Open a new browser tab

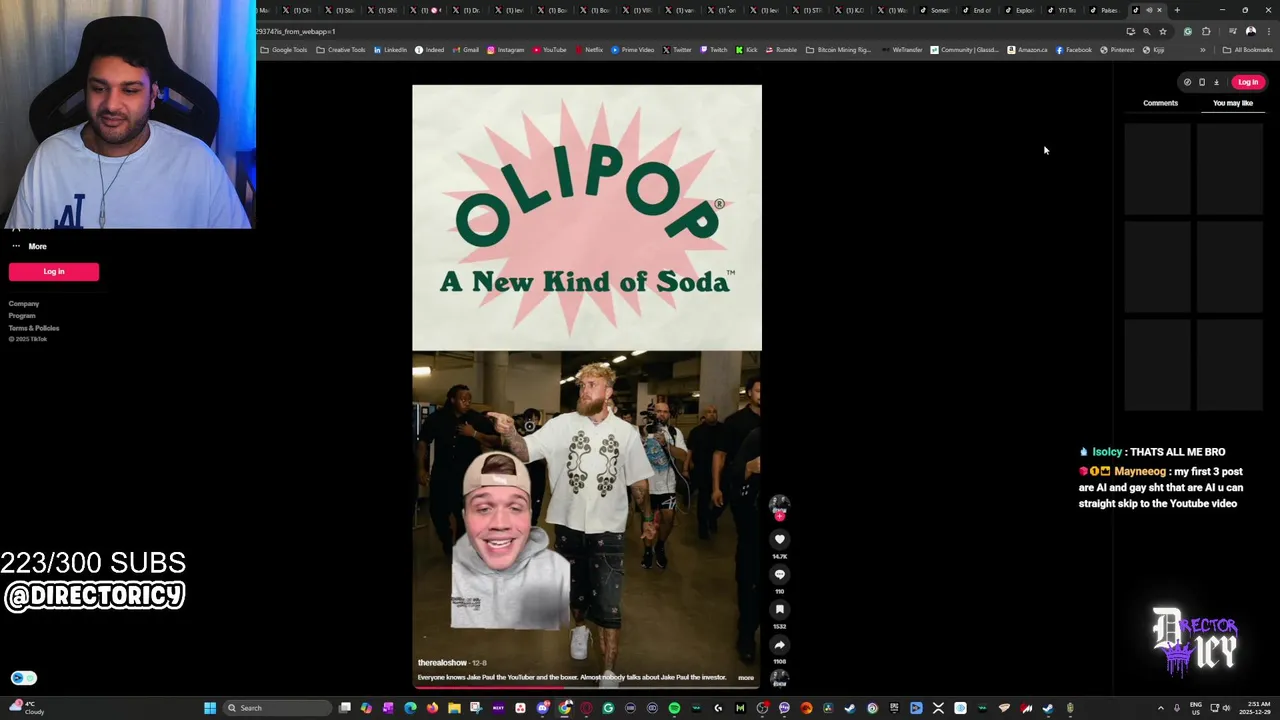click(1177, 10)
